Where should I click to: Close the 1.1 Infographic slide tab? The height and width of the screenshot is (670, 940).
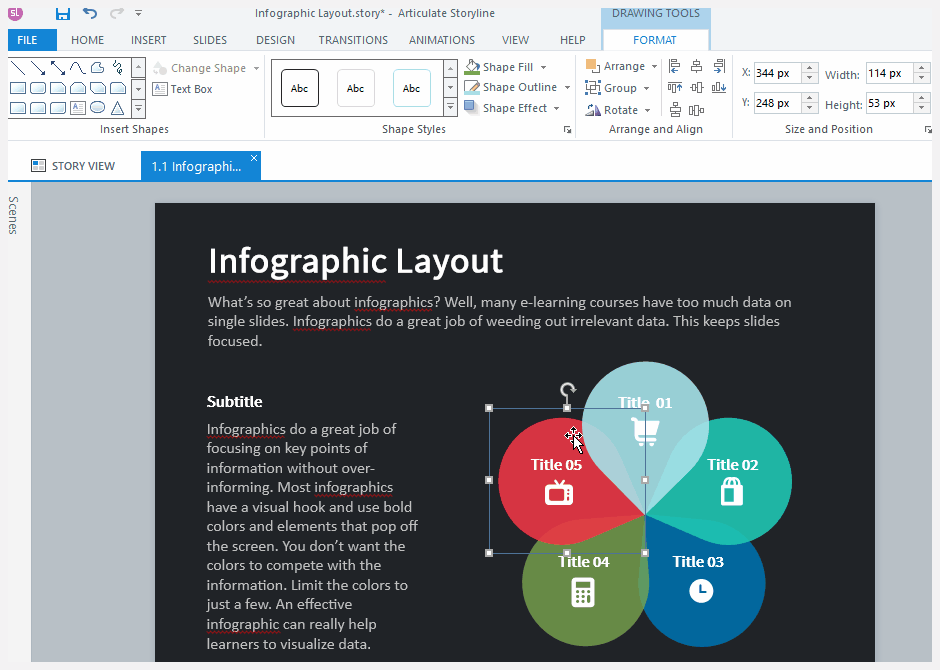click(x=254, y=157)
